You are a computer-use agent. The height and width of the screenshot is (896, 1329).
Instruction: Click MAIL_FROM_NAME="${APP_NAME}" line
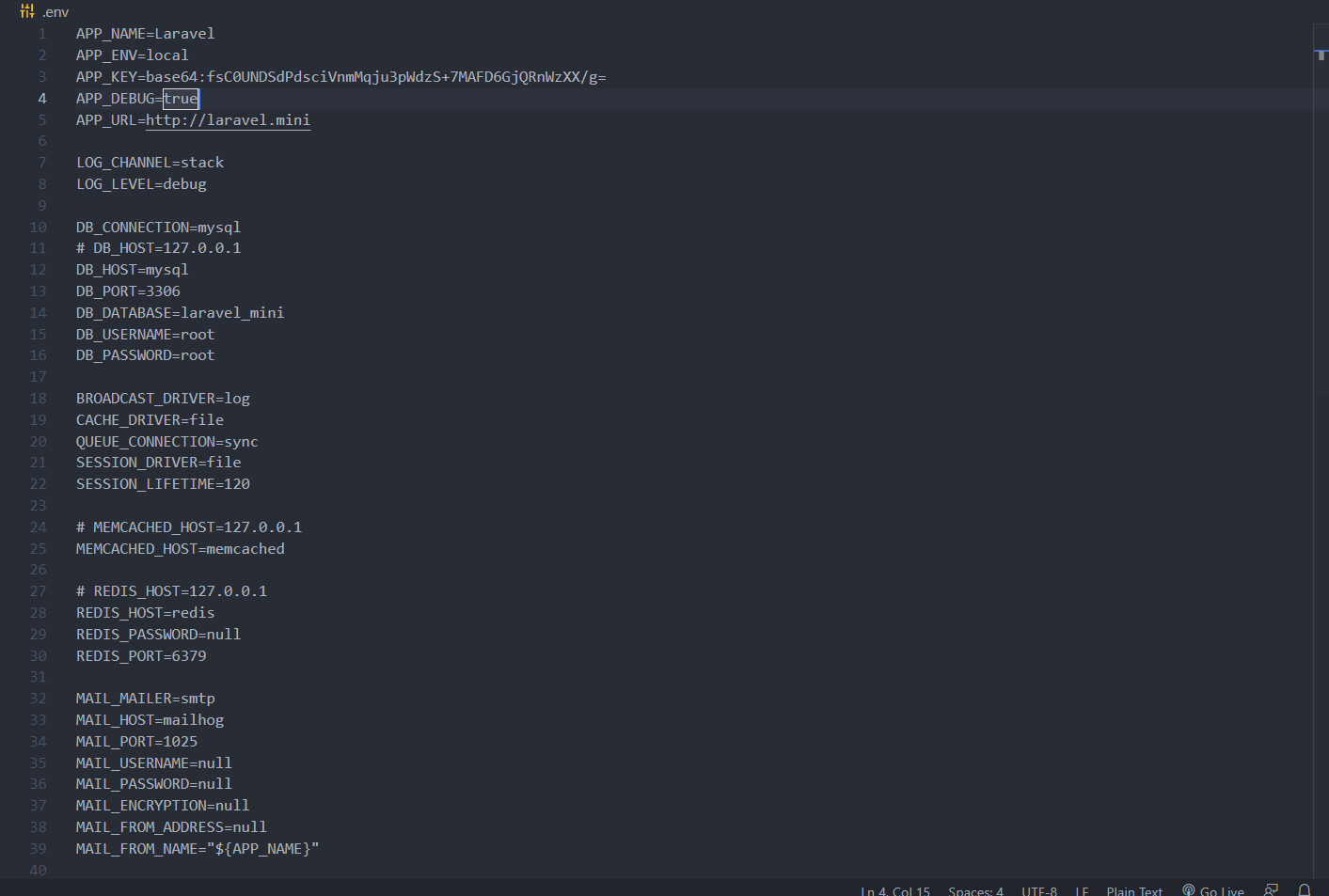pos(198,849)
